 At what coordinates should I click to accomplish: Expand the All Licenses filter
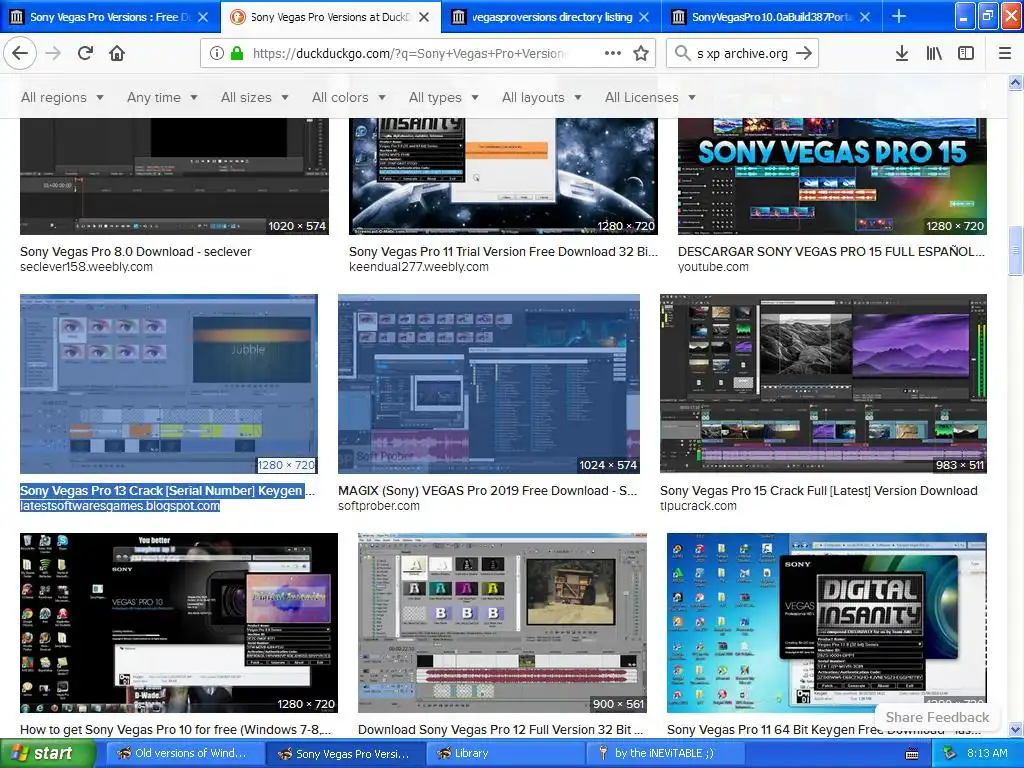point(650,97)
